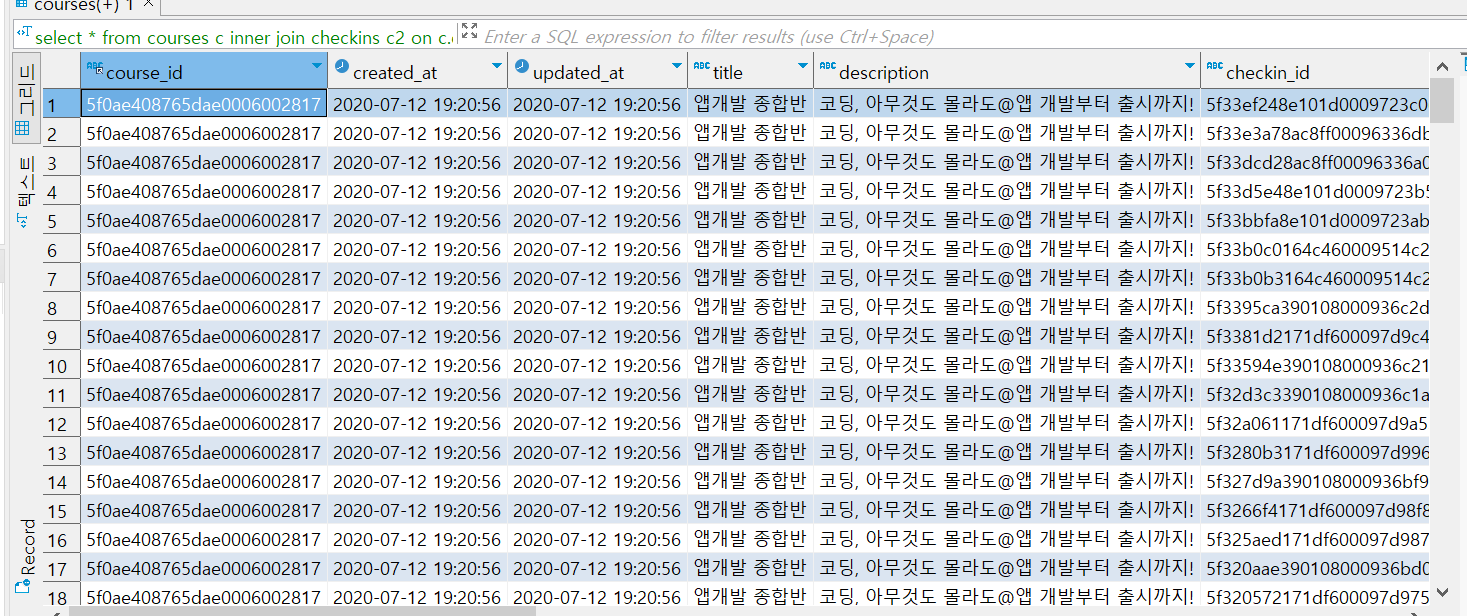
Task: Click the clock icon on created_at header
Action: point(342,68)
